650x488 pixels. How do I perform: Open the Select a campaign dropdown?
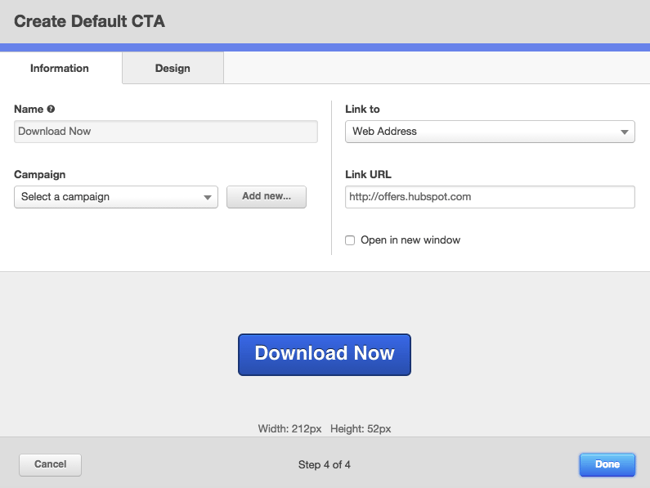pos(115,197)
